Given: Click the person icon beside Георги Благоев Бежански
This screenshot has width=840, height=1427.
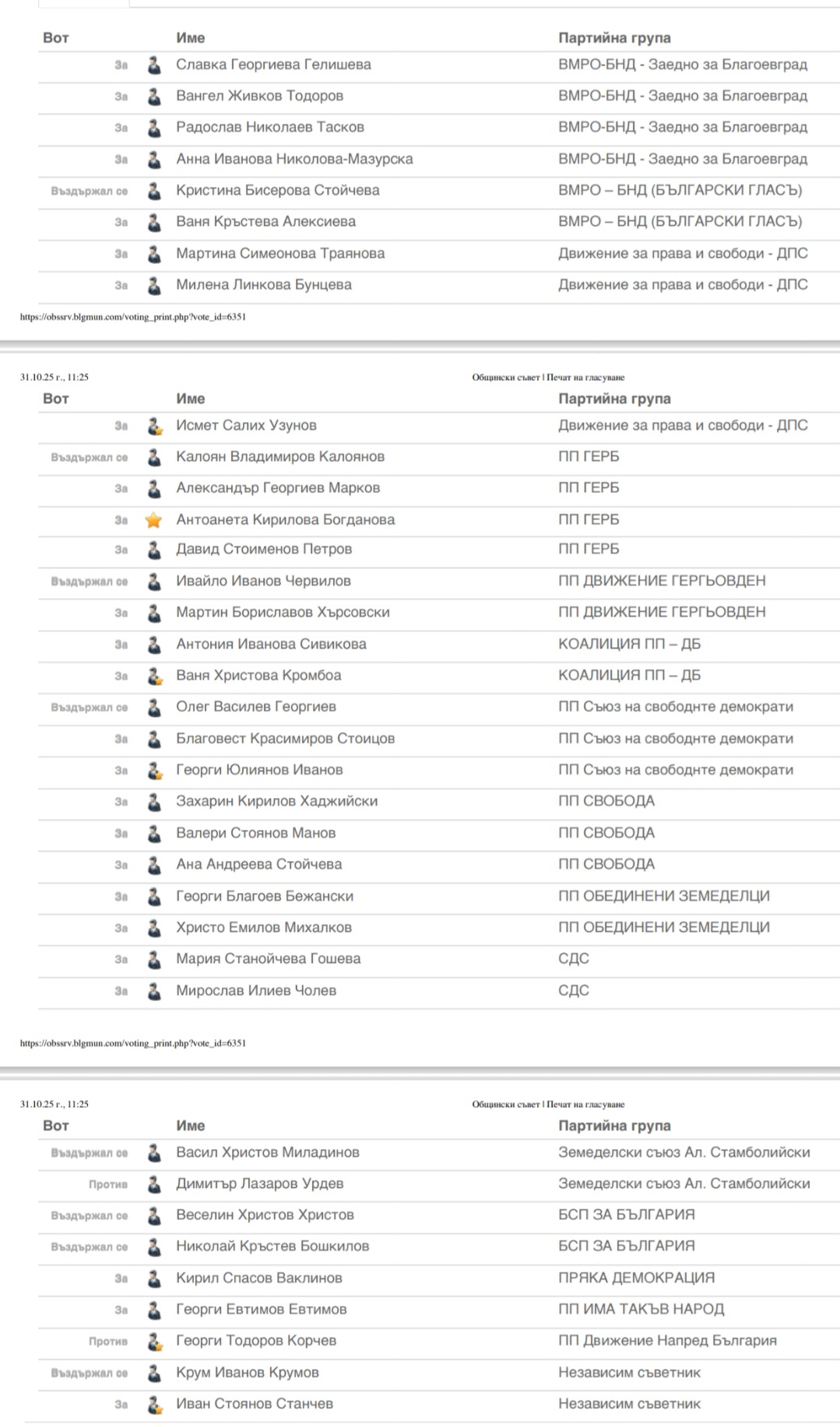Looking at the screenshot, I should 154,896.
